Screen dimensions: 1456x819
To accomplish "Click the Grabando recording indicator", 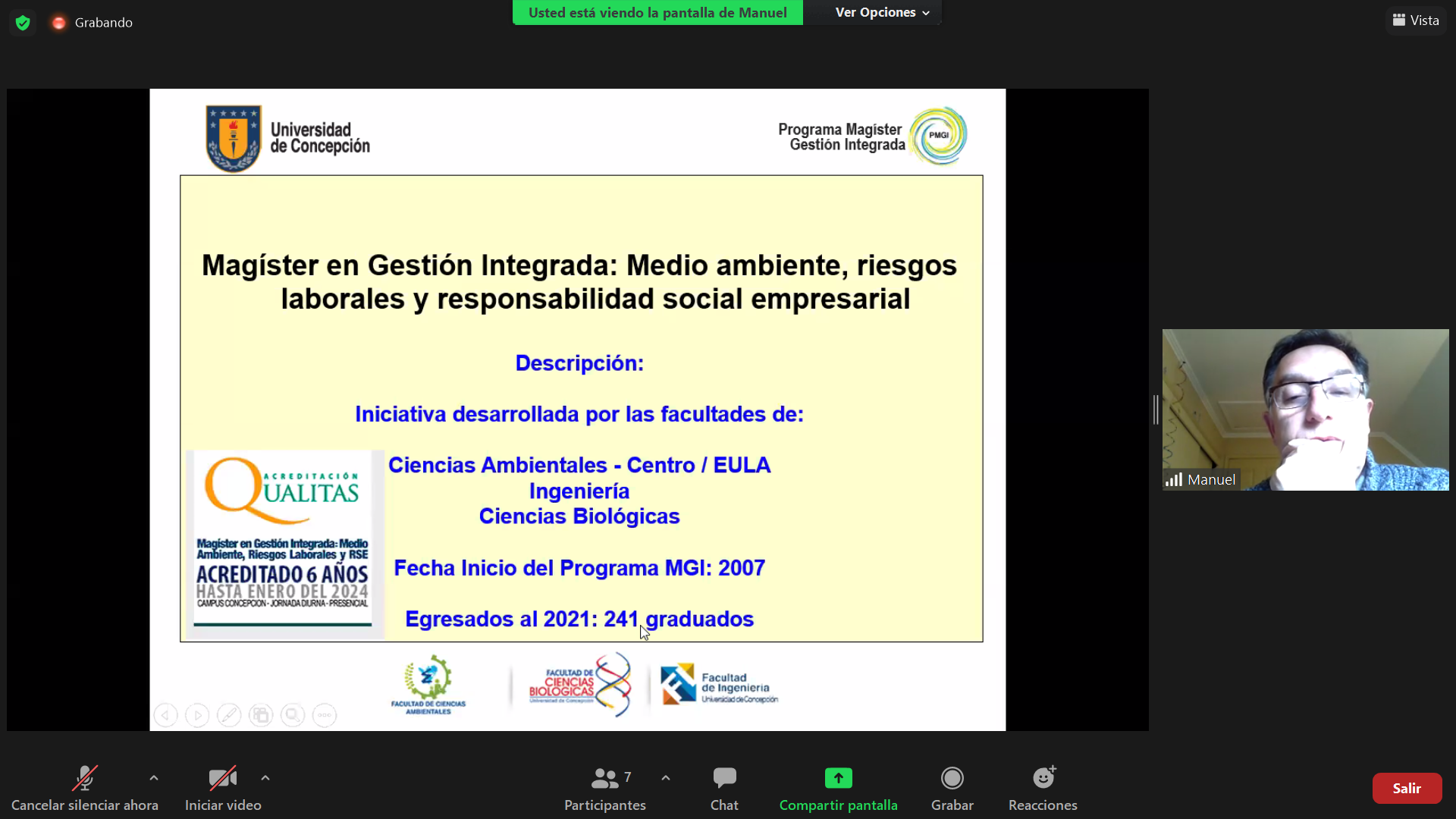I will point(92,23).
